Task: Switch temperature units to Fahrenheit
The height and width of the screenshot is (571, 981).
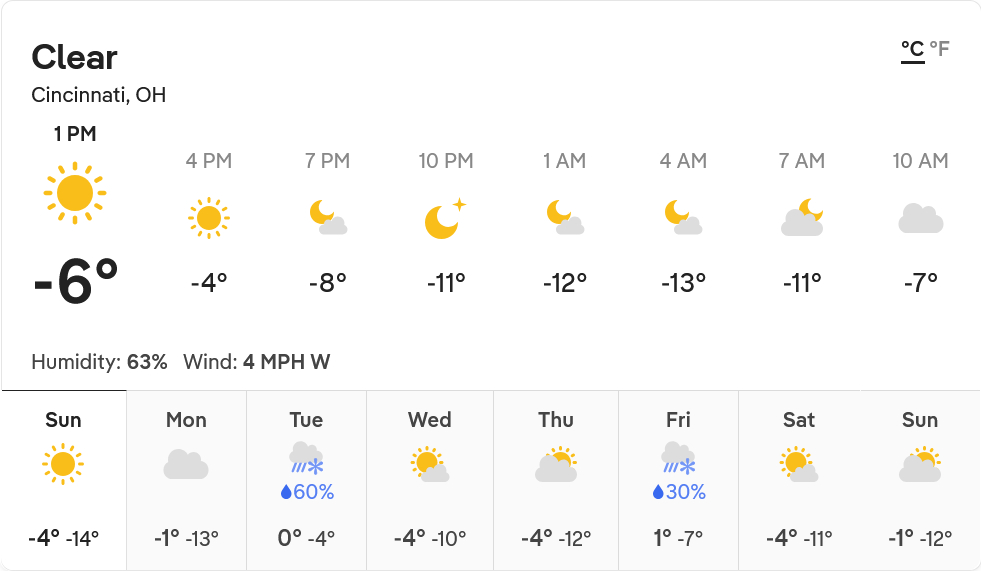Action: tap(939, 49)
